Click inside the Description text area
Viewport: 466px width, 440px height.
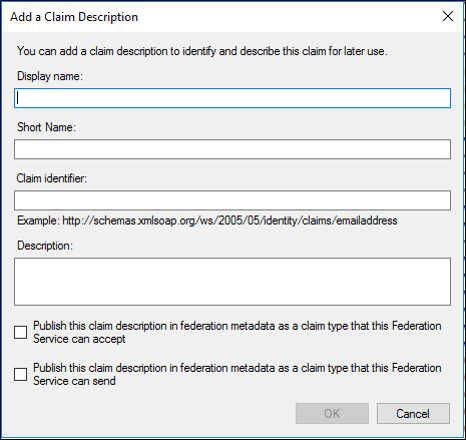tap(232, 281)
